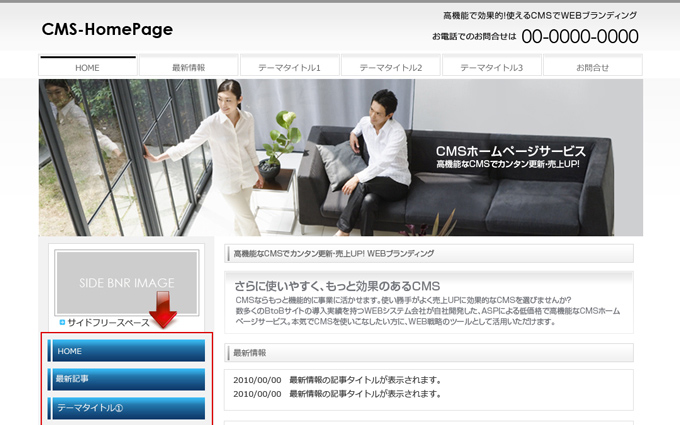The width and height of the screenshot is (680, 425).
Task: Click the blue HOME sidebar menu button
Action: pyautogui.click(x=127, y=351)
